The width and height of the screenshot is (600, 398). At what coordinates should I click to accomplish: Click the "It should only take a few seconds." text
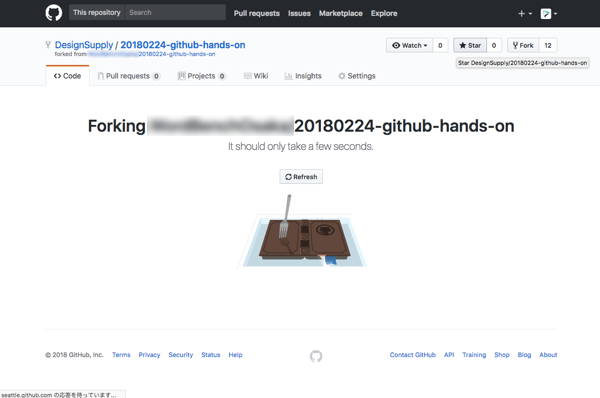point(301,146)
